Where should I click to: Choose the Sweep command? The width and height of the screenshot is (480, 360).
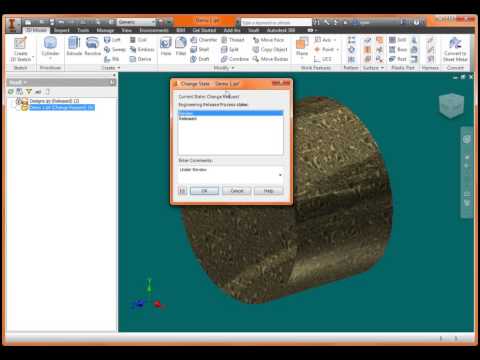point(115,49)
